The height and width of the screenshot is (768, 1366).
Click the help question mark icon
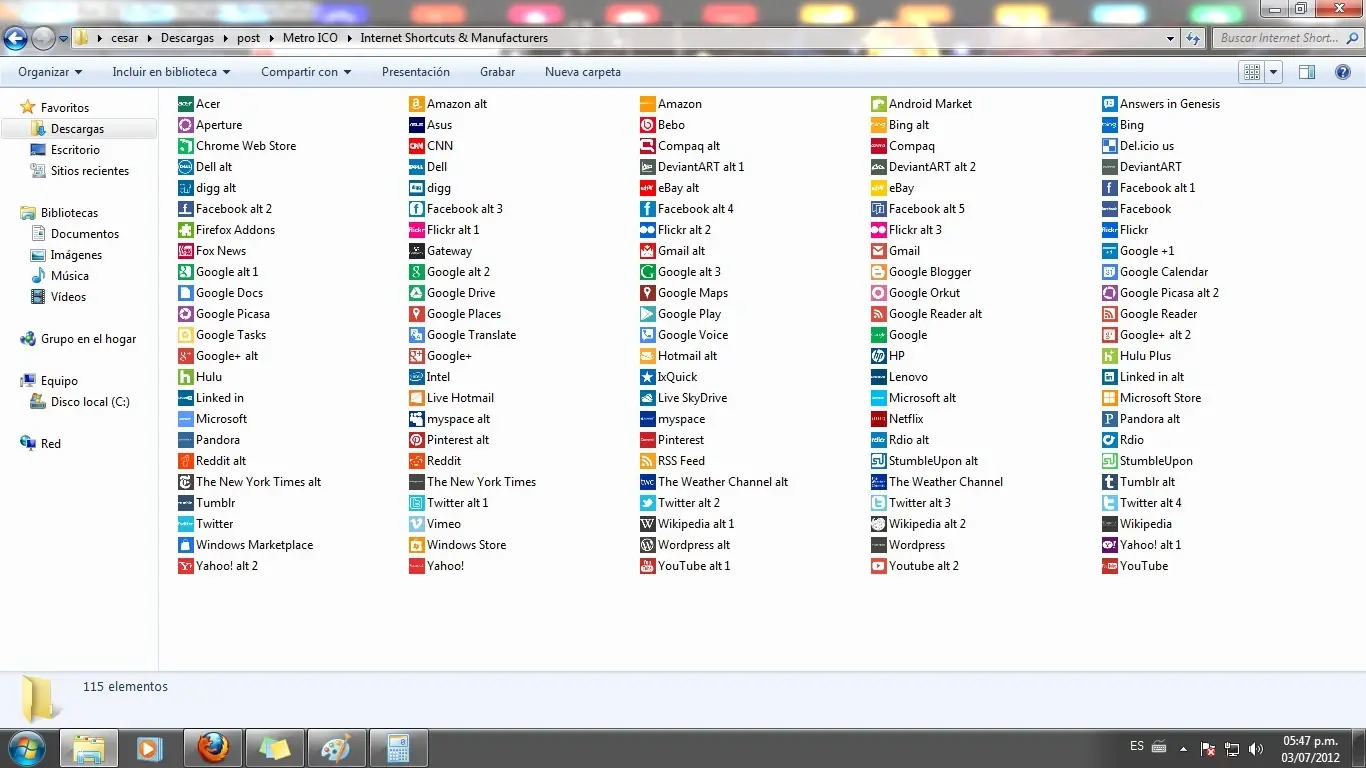(x=1343, y=72)
